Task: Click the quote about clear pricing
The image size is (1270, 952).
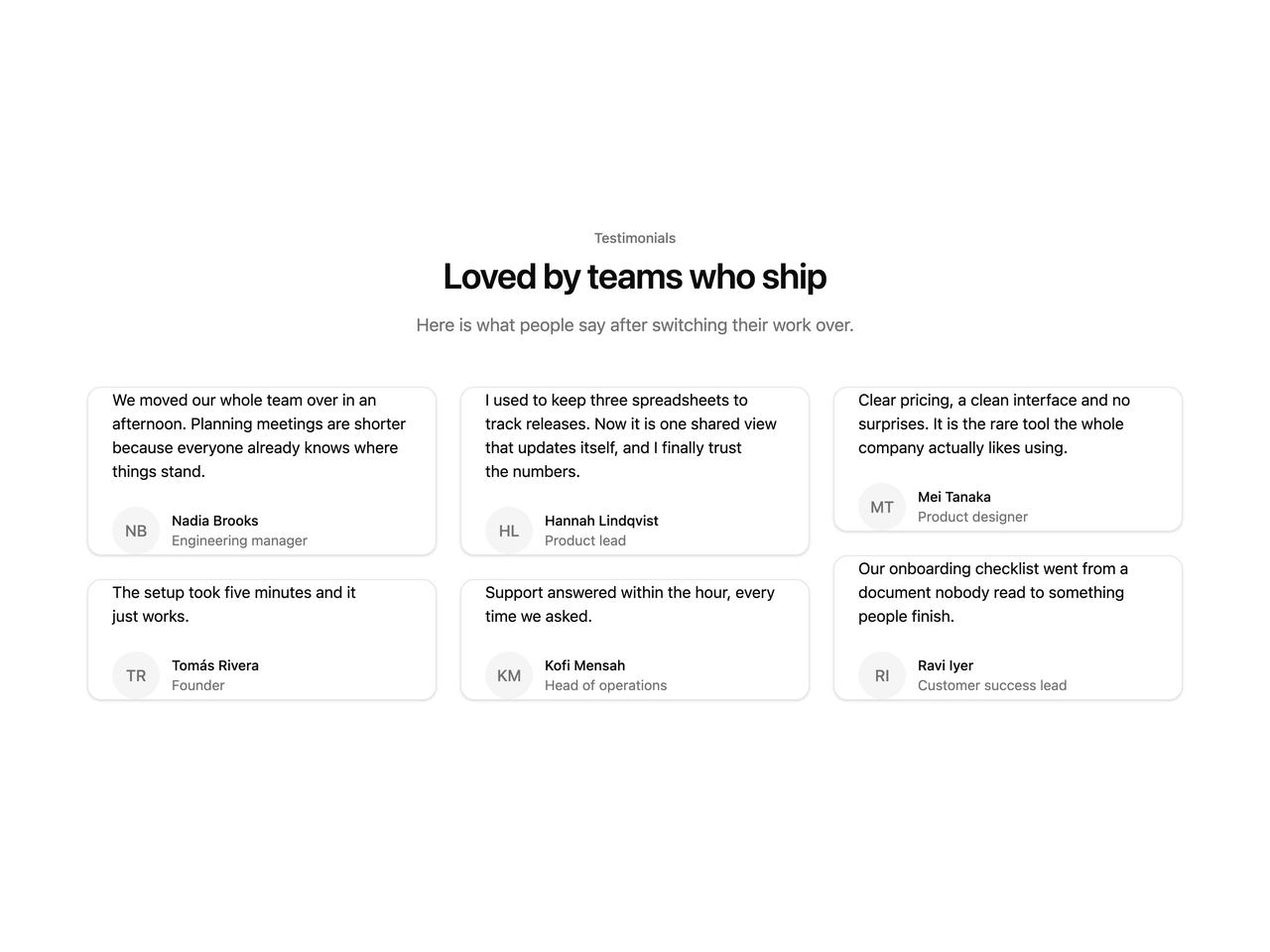Action: click(x=994, y=424)
